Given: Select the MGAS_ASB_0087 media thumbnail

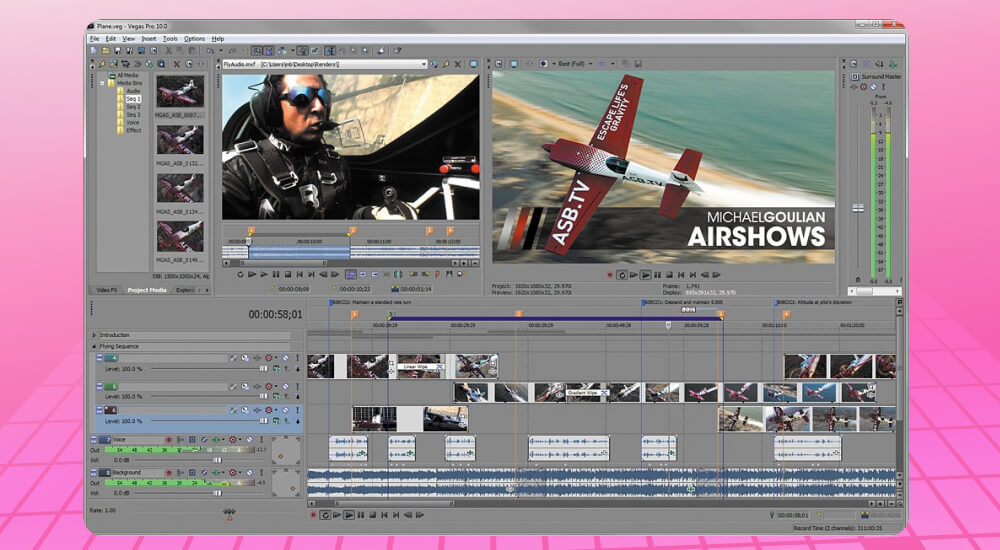Looking at the screenshot, I should (180, 91).
